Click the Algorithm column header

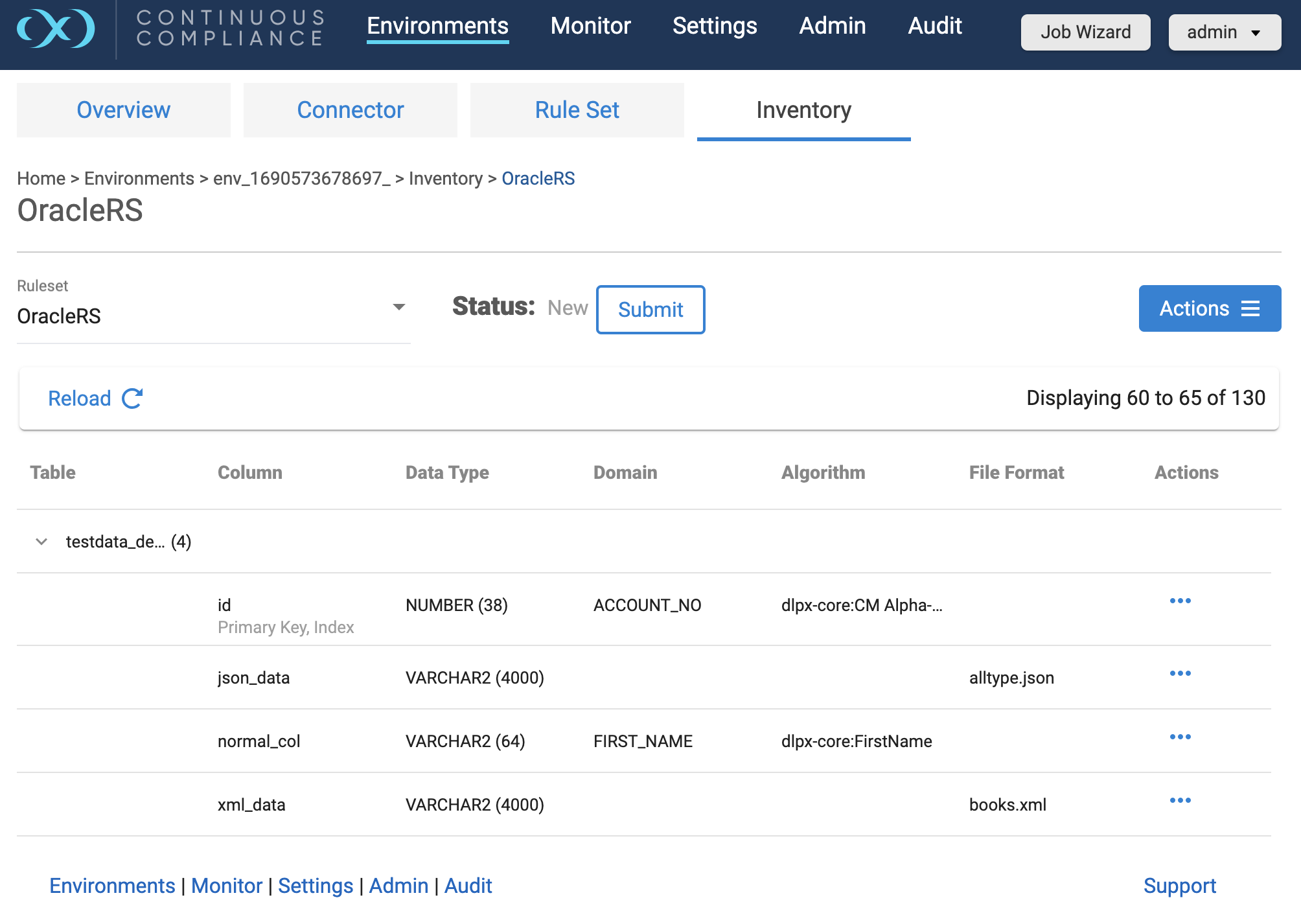point(823,472)
